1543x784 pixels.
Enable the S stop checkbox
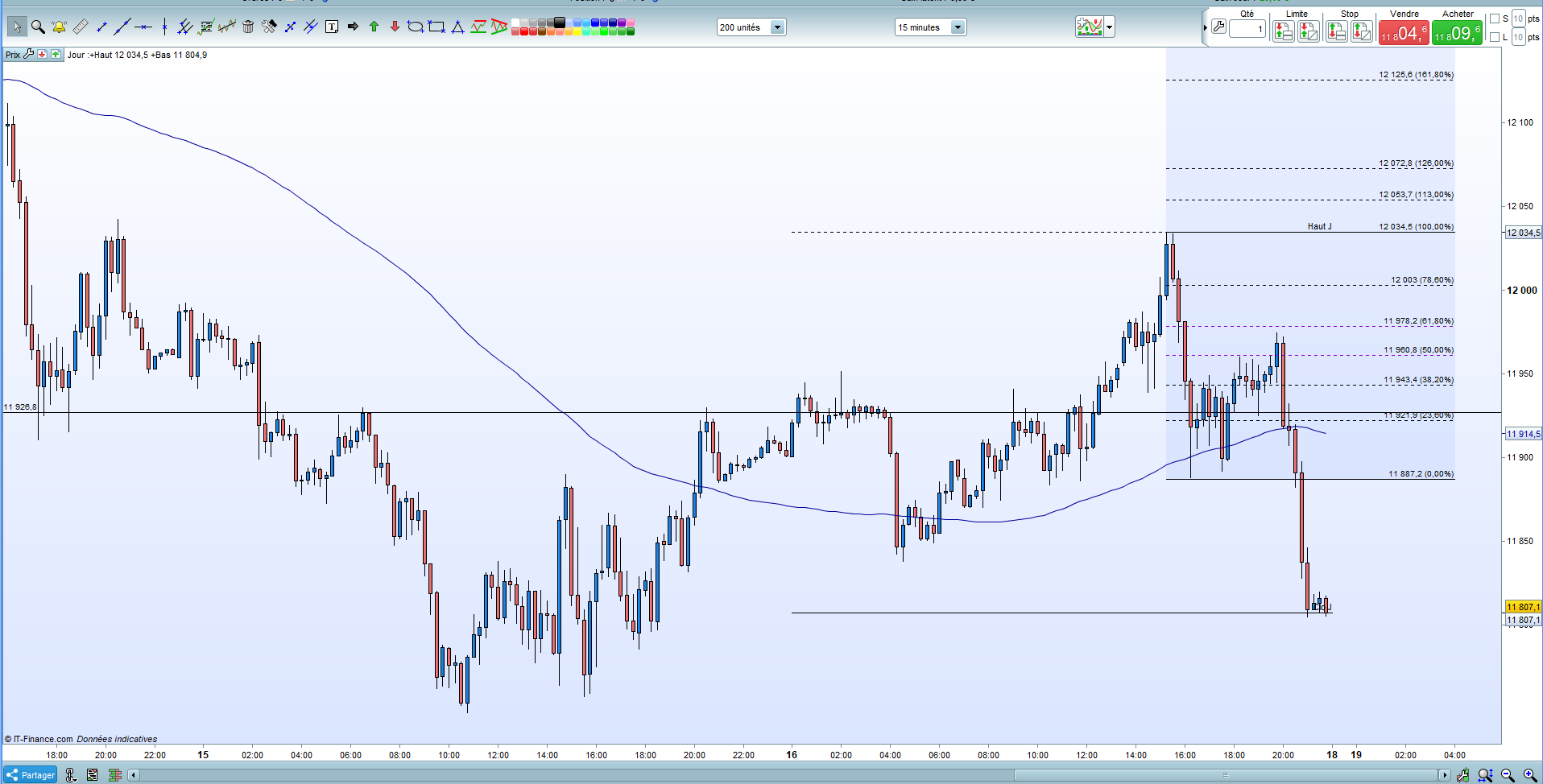tap(1495, 19)
